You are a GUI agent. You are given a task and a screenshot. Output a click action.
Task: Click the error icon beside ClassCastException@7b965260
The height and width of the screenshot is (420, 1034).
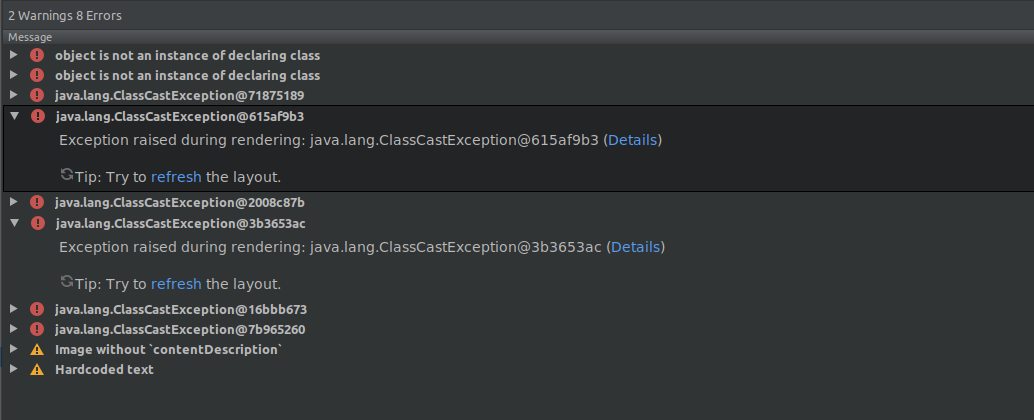pyautogui.click(x=37, y=329)
